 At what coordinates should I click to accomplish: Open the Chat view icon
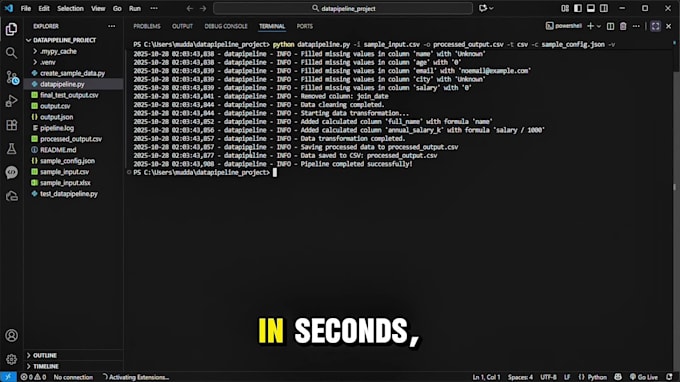coord(12,172)
